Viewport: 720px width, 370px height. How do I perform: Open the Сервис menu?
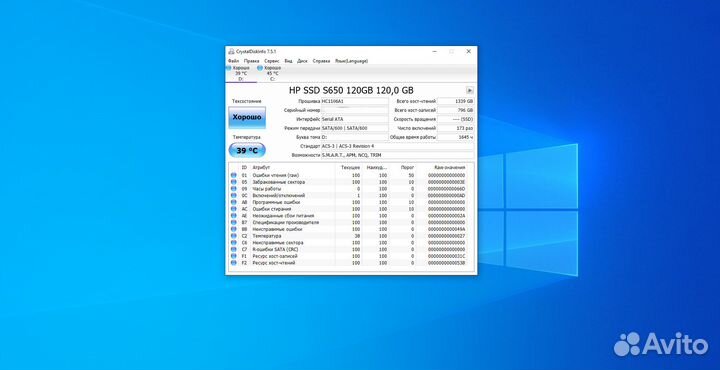(x=271, y=61)
